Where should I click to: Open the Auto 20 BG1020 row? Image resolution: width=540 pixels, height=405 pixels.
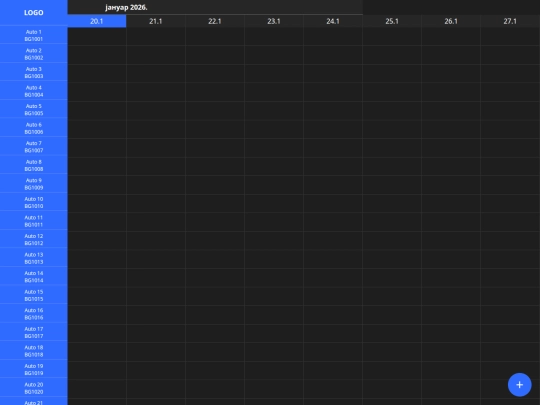(x=34, y=388)
